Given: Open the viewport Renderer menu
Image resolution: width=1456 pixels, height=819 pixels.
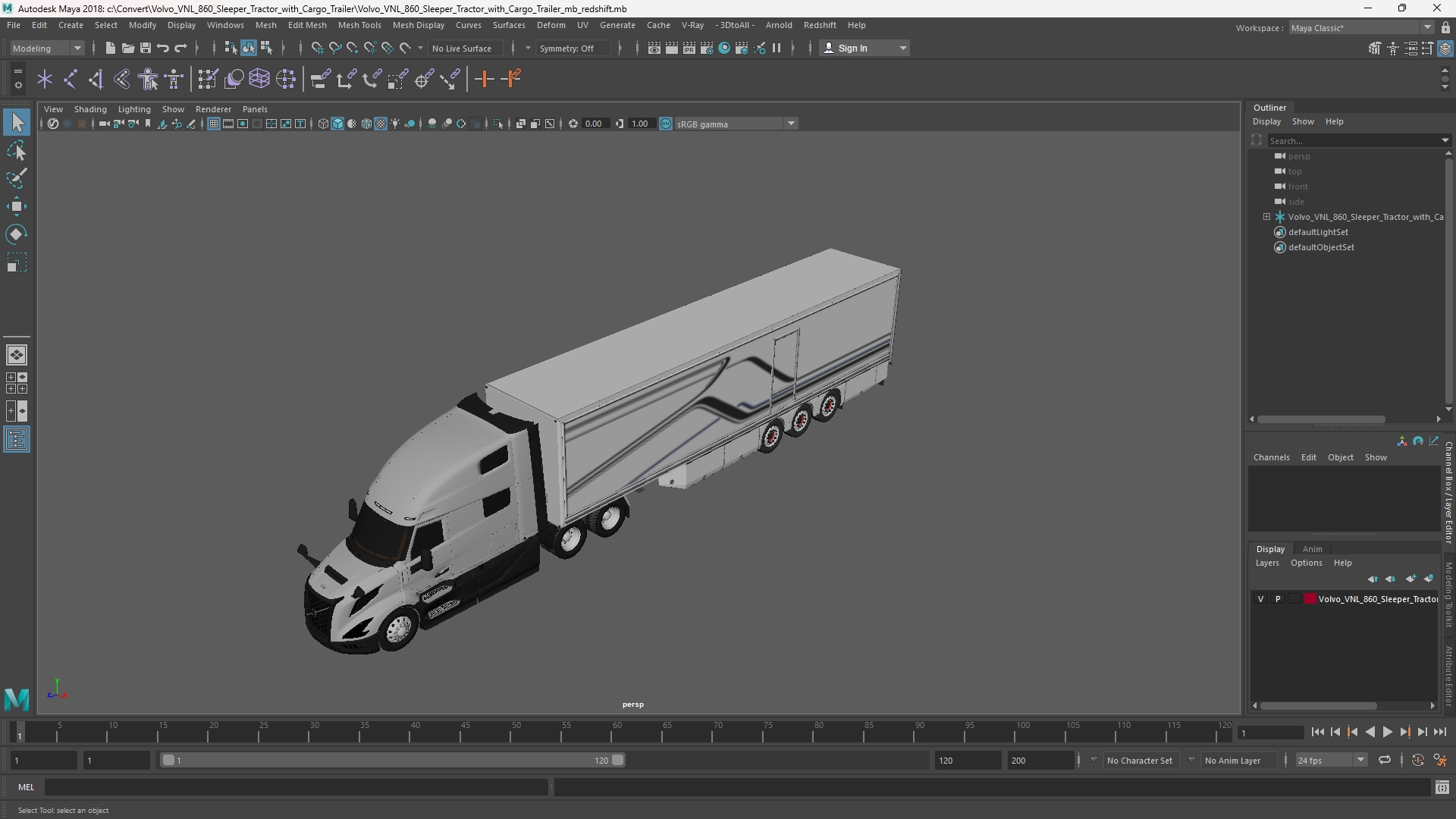Looking at the screenshot, I should [x=213, y=109].
